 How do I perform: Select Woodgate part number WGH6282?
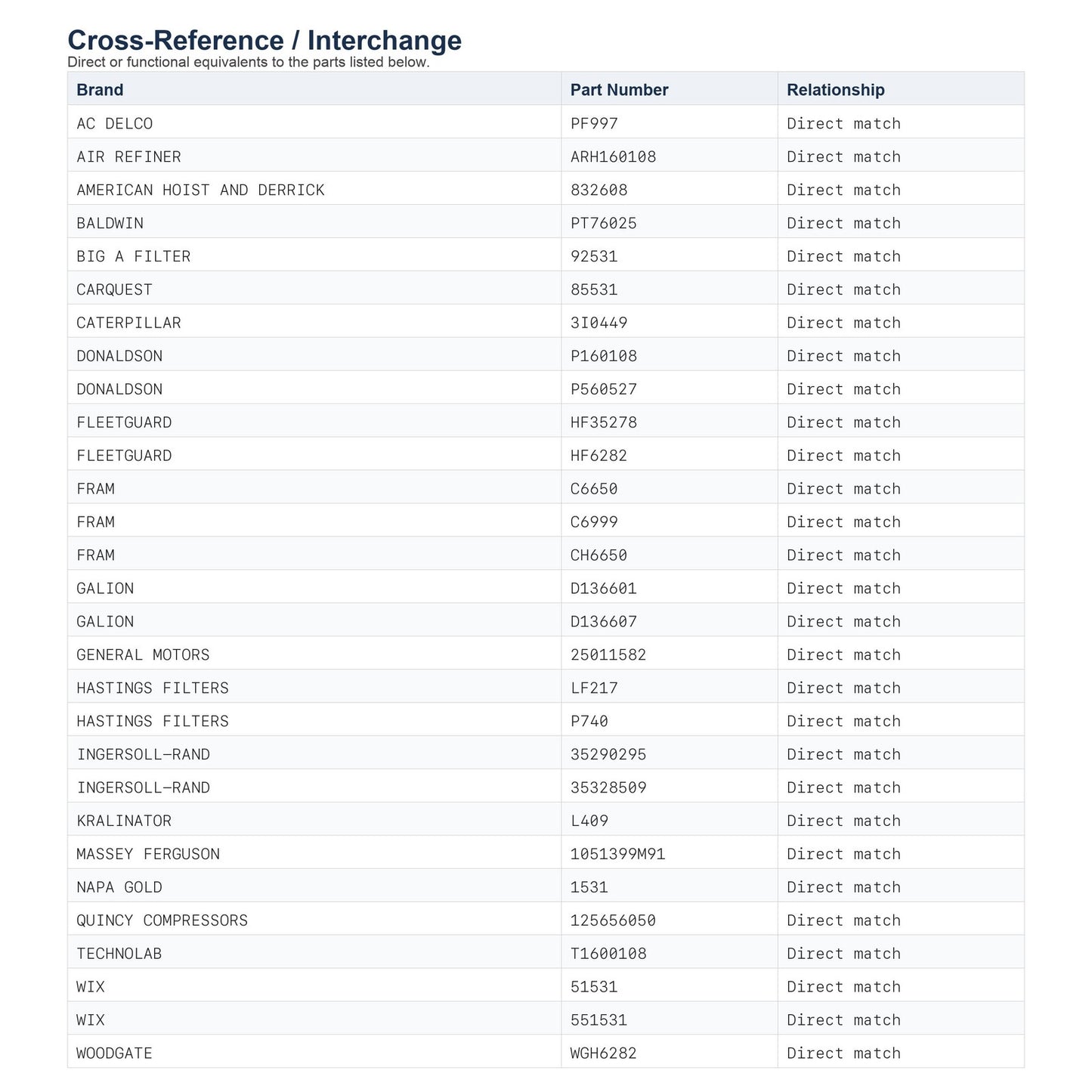point(603,1055)
